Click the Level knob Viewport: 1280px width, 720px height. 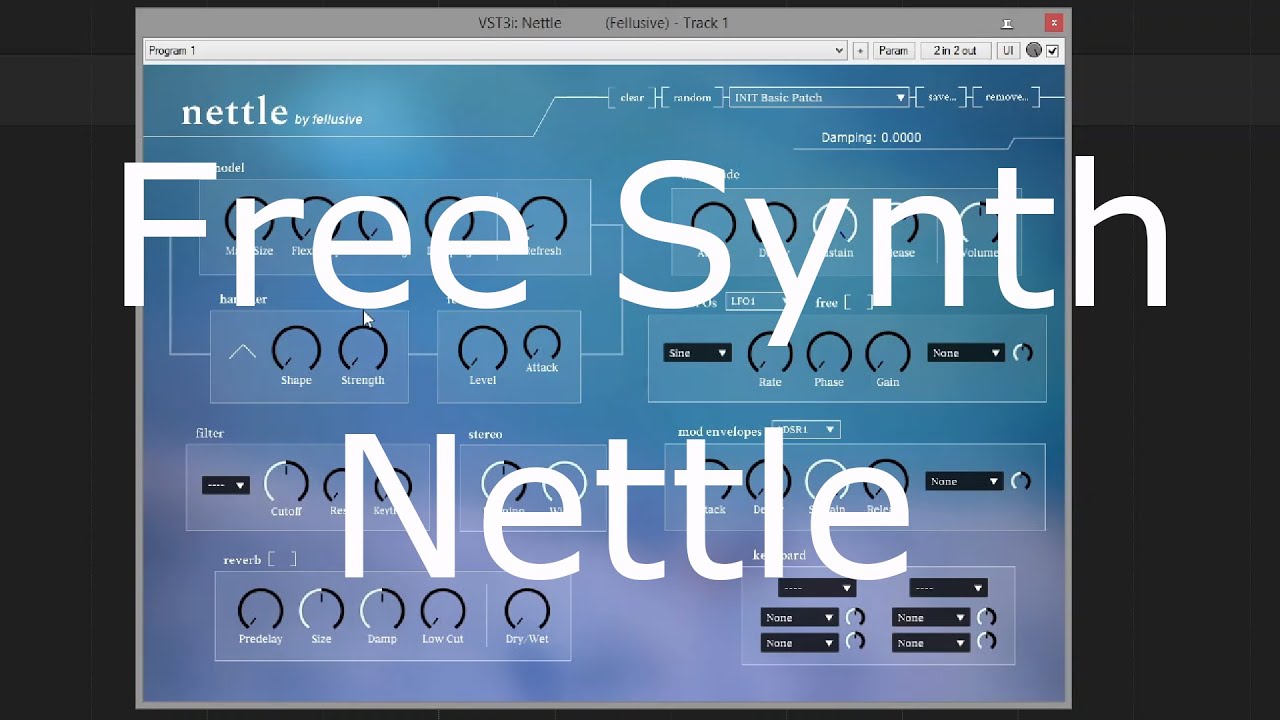[482, 349]
